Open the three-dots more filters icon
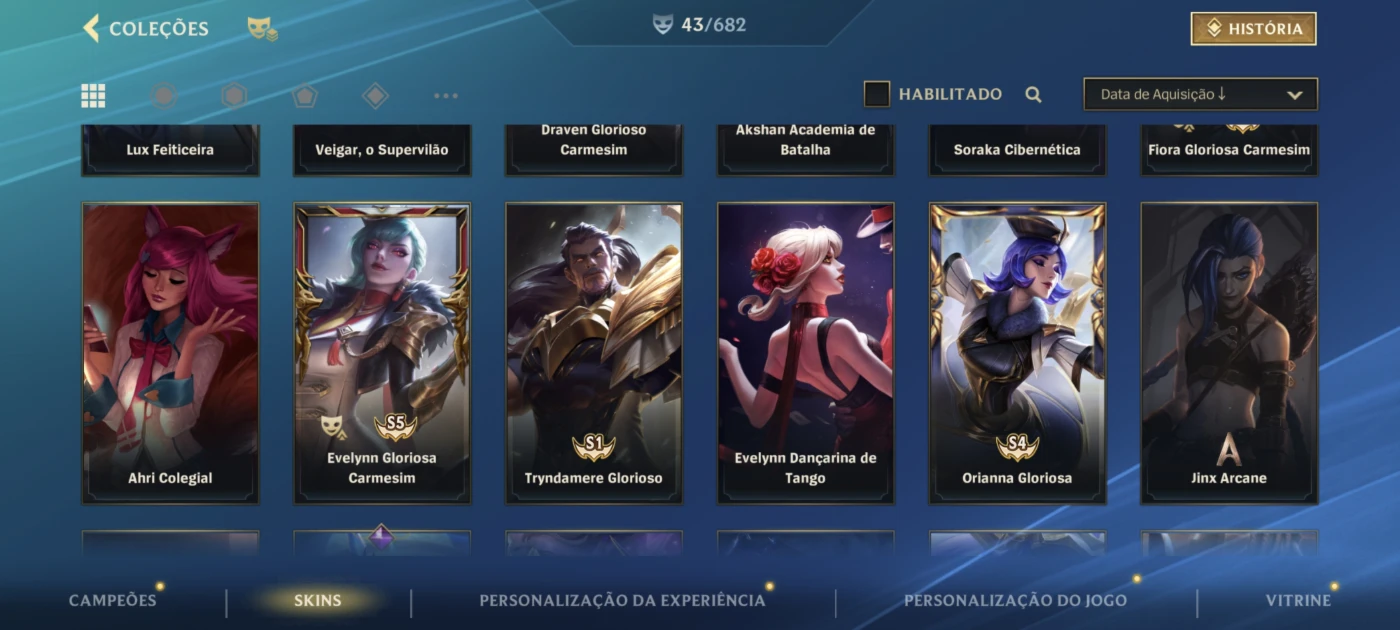The width and height of the screenshot is (1400, 630). tap(446, 96)
